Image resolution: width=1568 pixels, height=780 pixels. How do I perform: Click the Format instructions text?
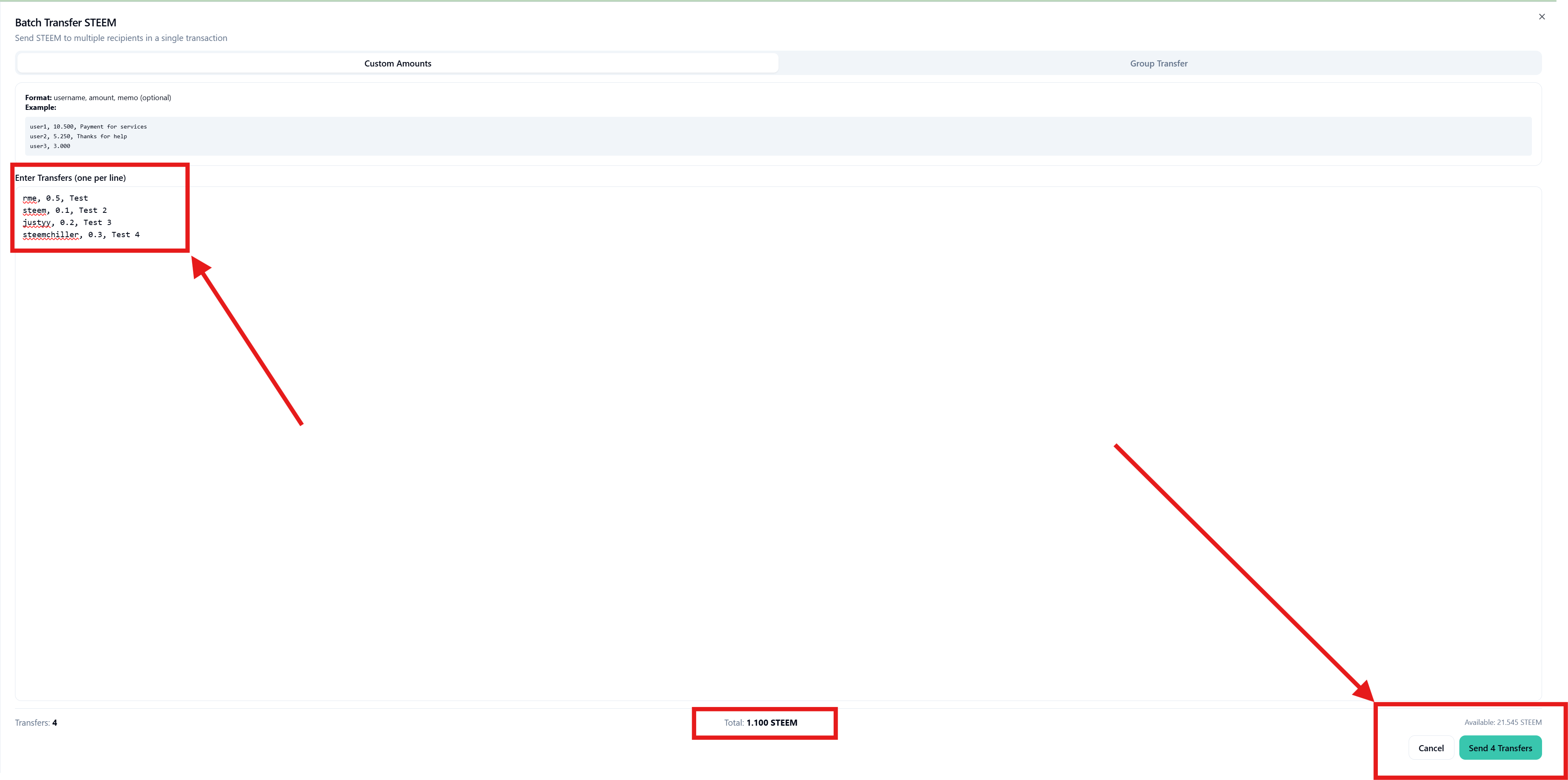point(98,97)
